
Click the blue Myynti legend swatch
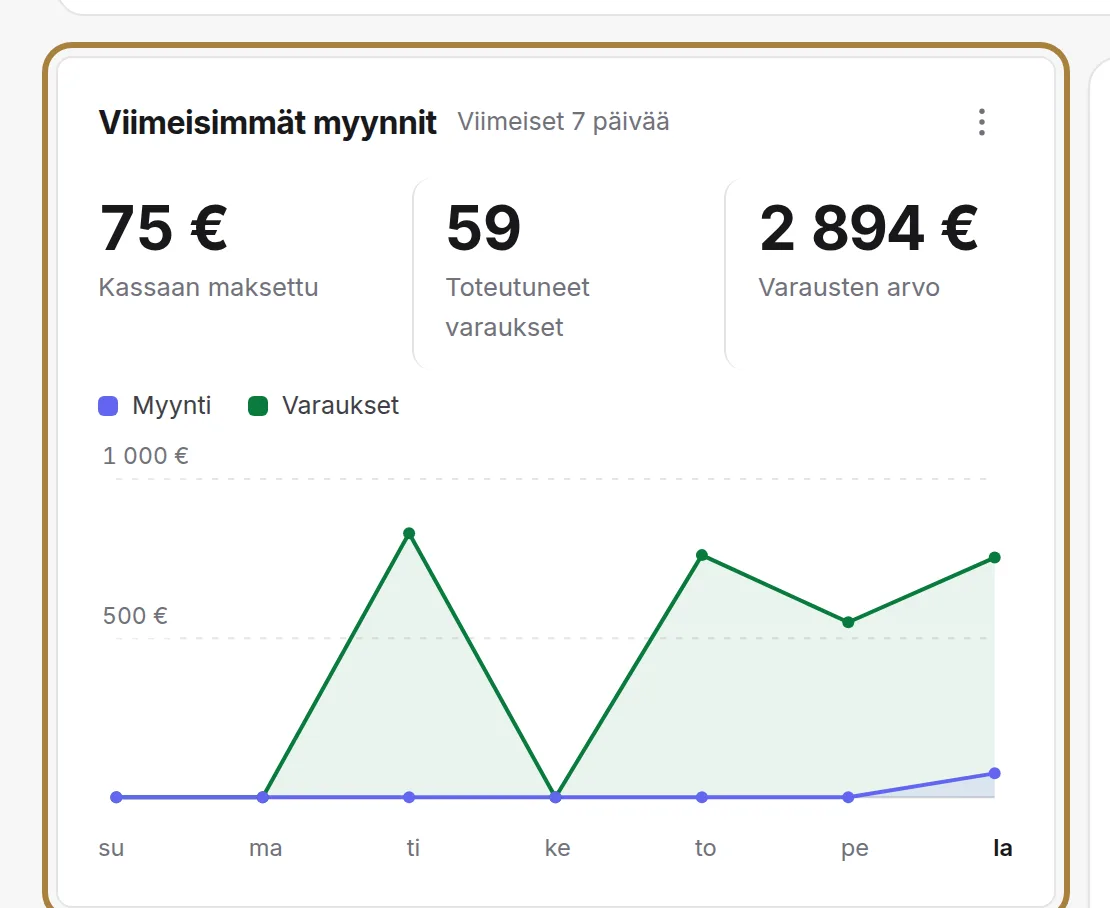108,406
